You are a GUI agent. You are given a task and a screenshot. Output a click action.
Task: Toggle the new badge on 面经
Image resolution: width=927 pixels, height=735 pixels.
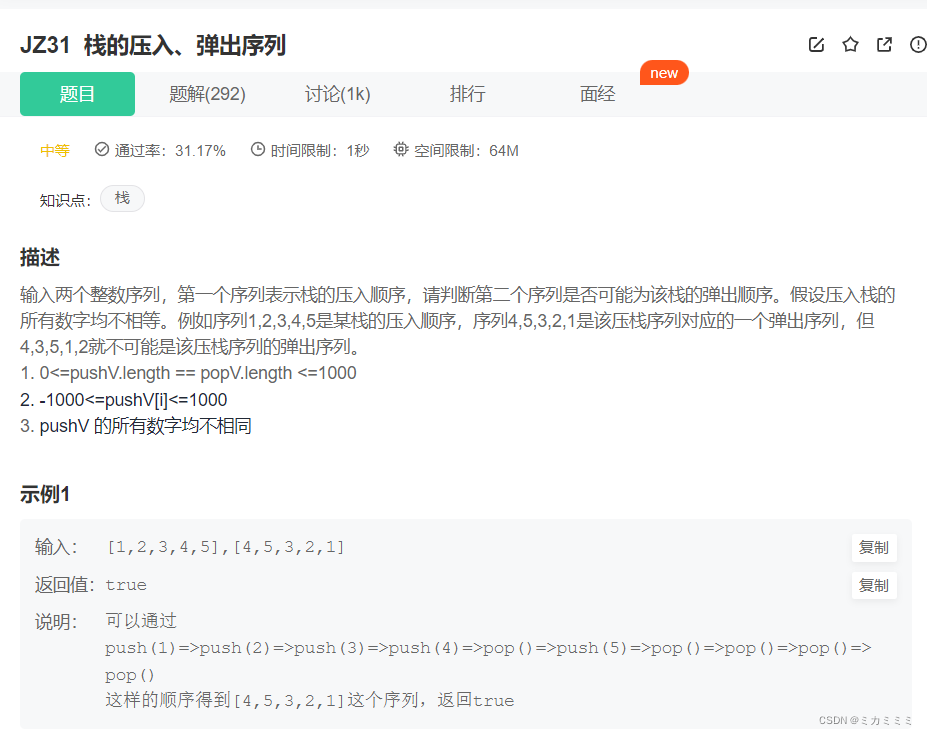(664, 72)
